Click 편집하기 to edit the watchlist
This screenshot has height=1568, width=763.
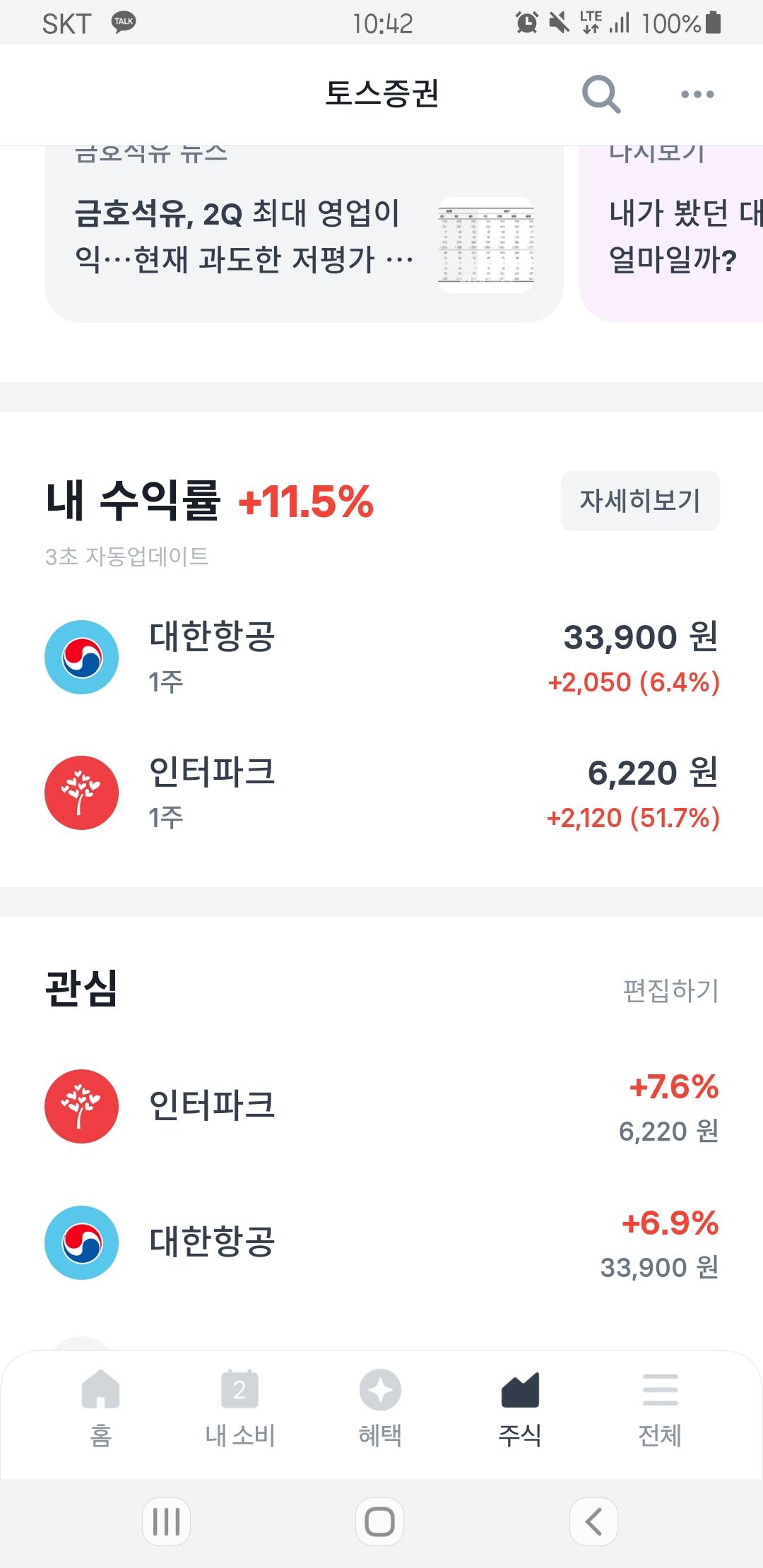tap(670, 990)
